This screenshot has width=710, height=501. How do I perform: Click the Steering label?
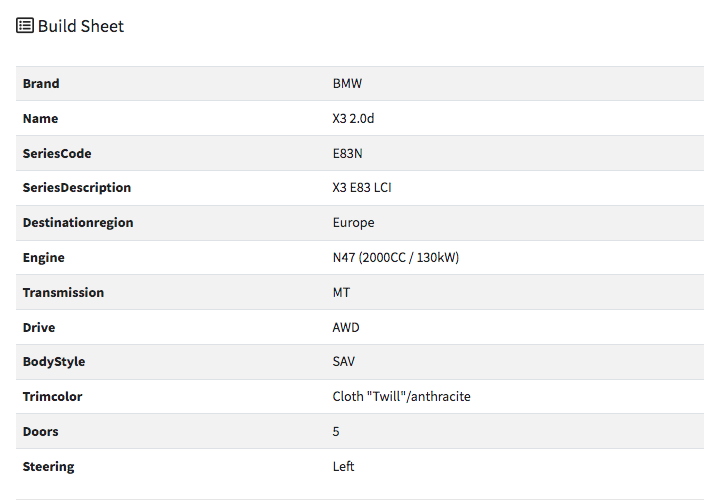48,467
